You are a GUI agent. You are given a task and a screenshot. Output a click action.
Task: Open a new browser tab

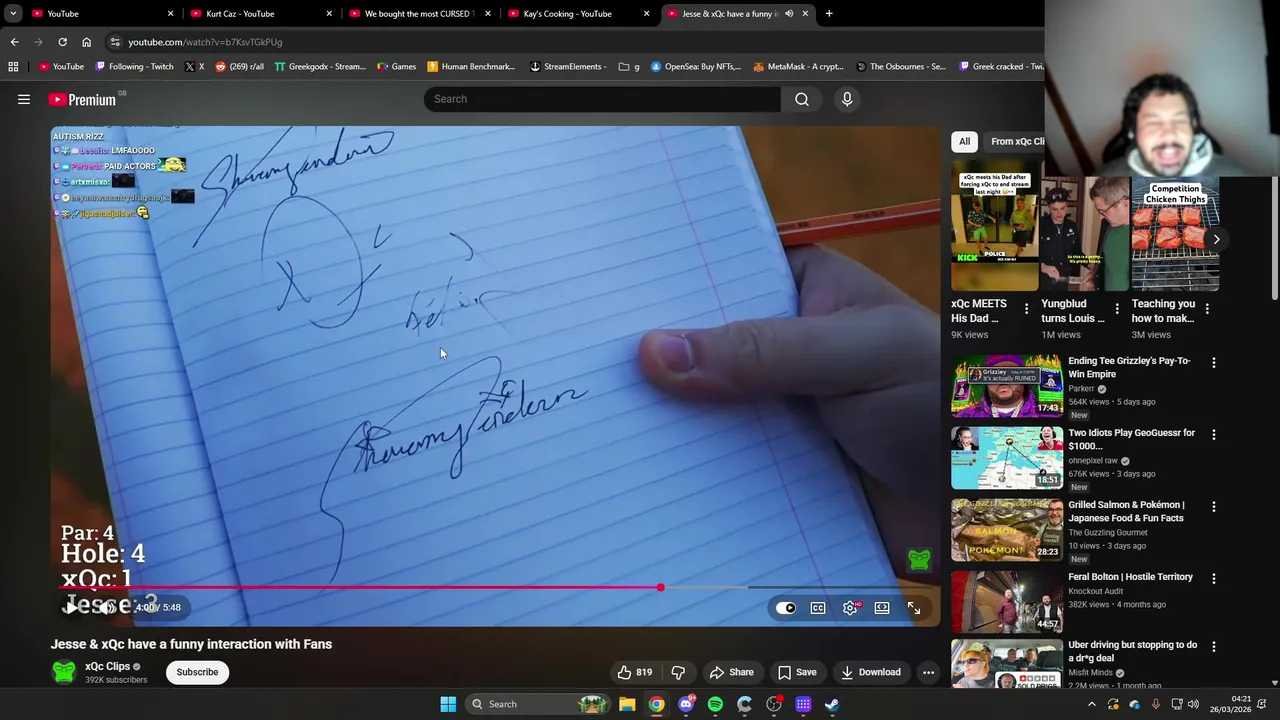click(829, 14)
